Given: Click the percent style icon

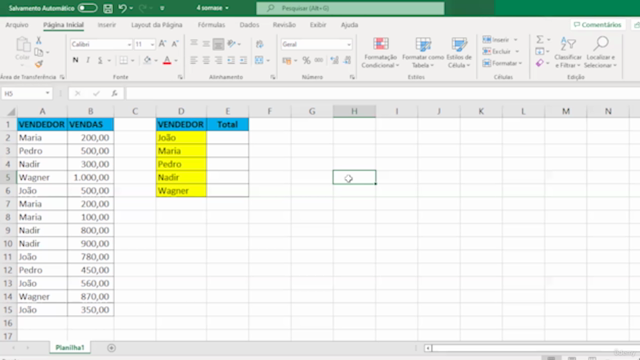Looking at the screenshot, I should (306, 60).
